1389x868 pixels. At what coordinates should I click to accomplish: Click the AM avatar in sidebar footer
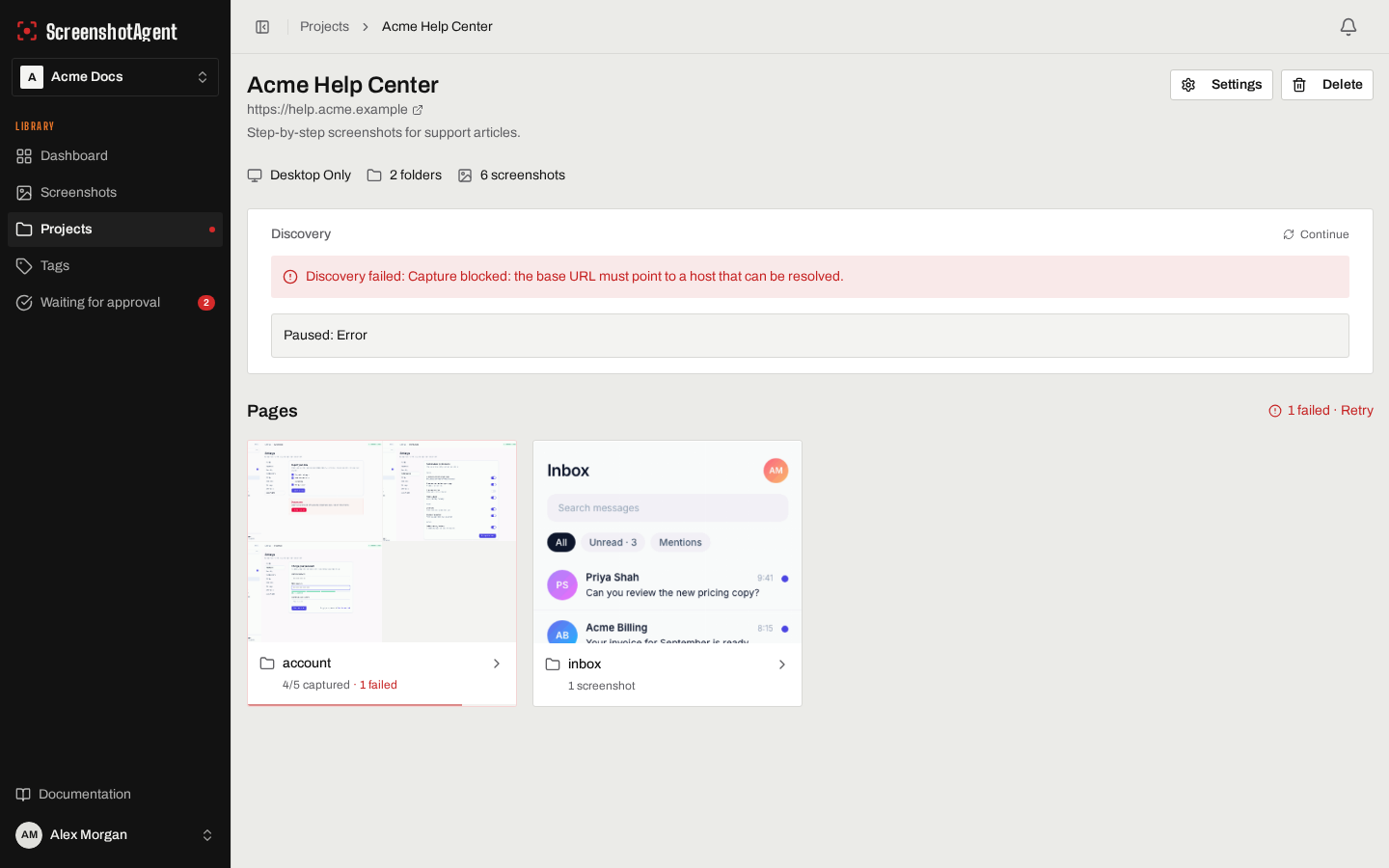29,835
